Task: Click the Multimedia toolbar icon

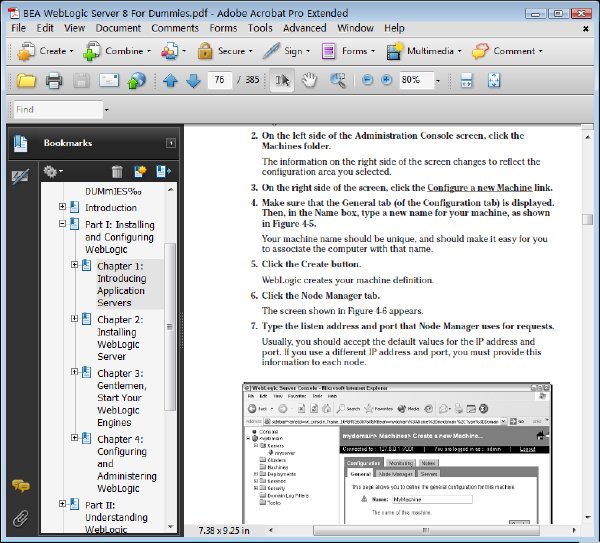Action: [x=394, y=51]
